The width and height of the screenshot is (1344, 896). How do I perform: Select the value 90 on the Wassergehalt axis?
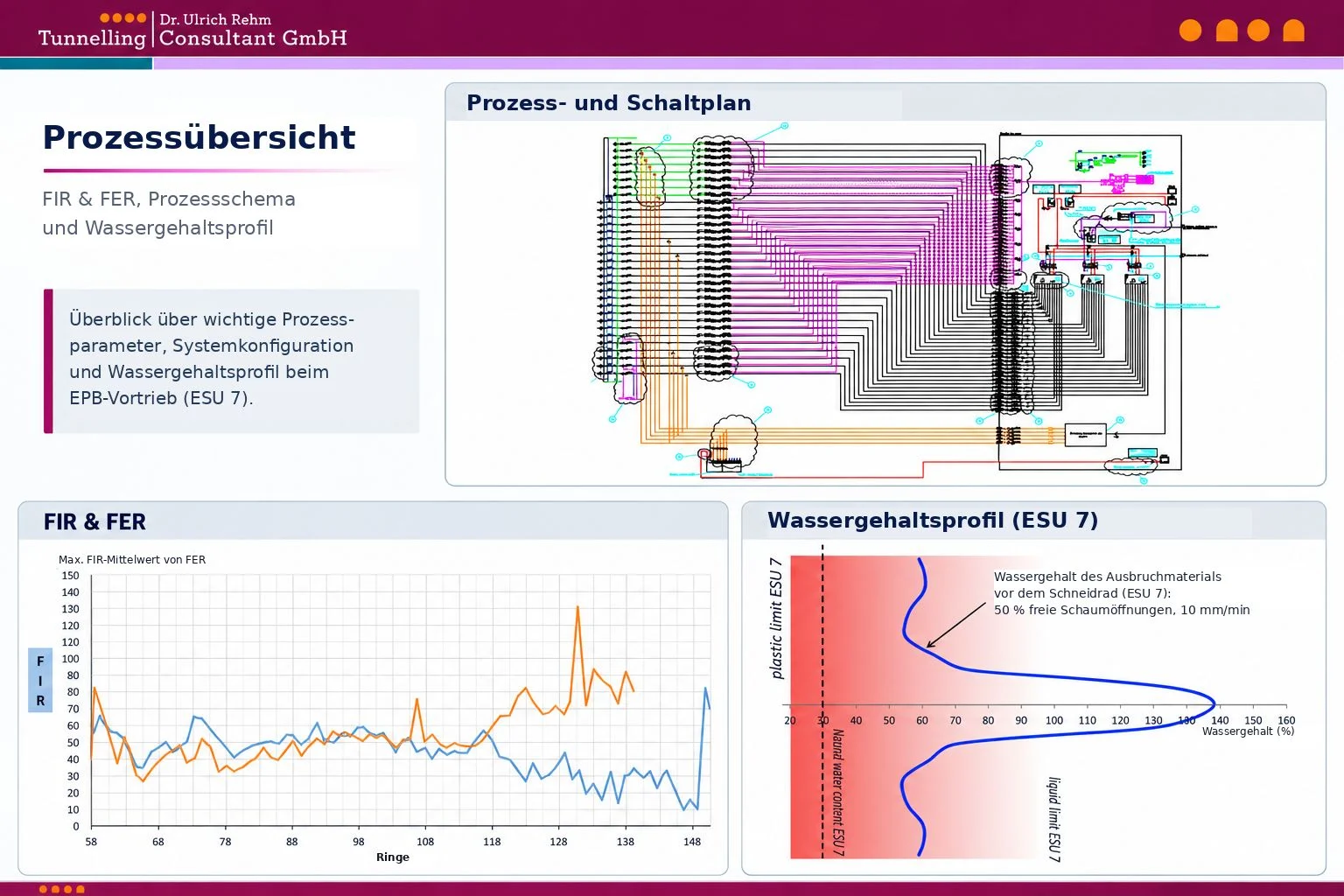point(1021,721)
